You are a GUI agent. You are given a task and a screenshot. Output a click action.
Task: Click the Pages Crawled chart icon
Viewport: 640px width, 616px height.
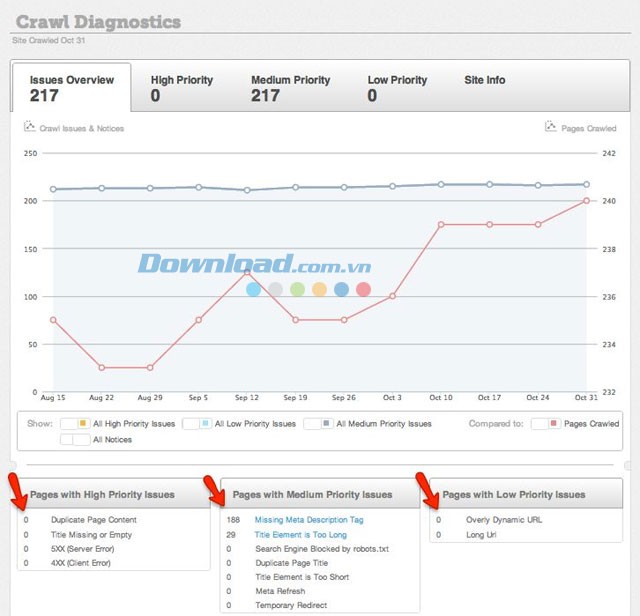[x=550, y=127]
